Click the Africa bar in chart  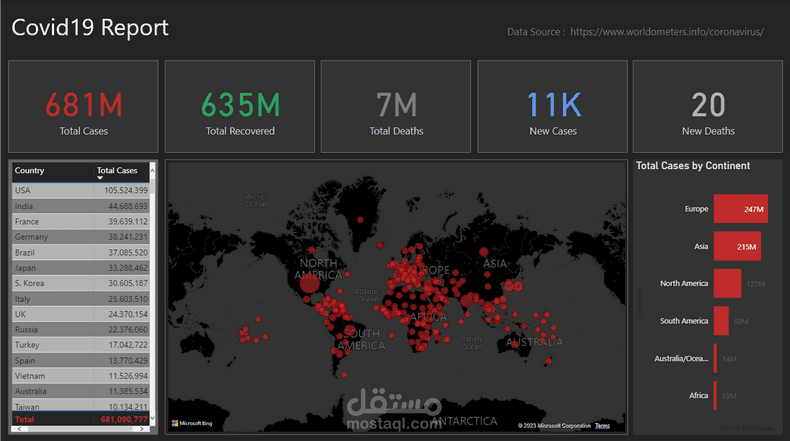pos(715,396)
